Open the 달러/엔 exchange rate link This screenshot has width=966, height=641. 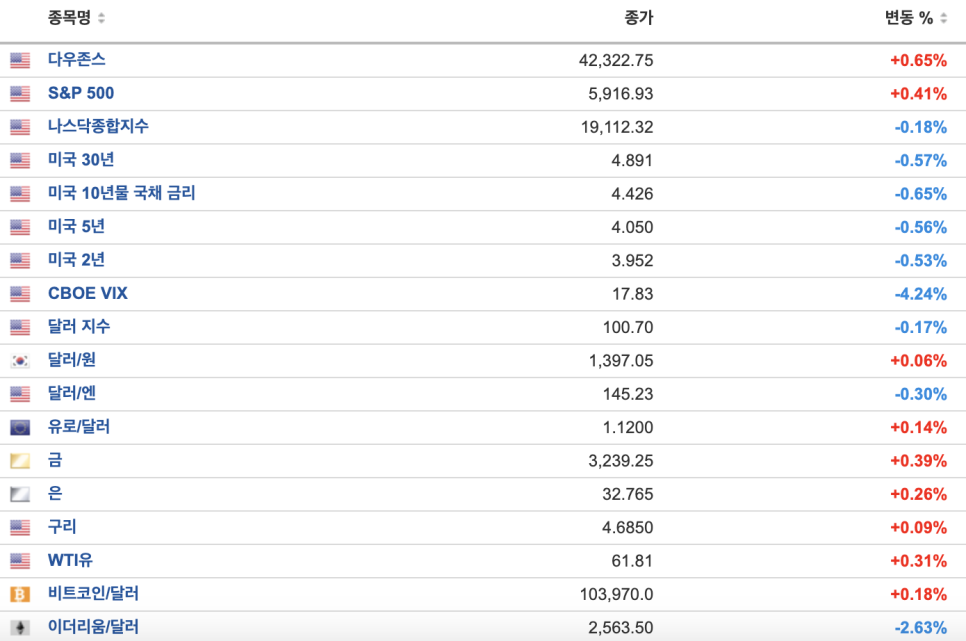tap(72, 393)
